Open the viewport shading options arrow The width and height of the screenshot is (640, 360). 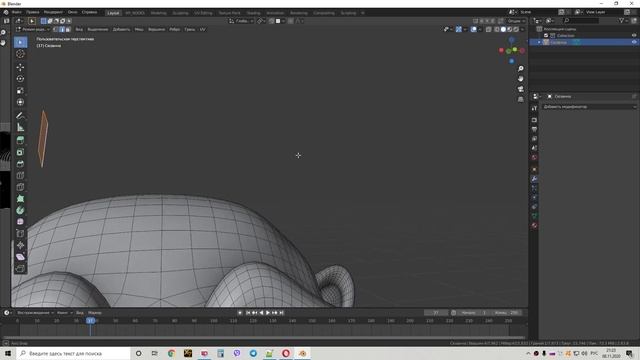pyautogui.click(x=522, y=29)
